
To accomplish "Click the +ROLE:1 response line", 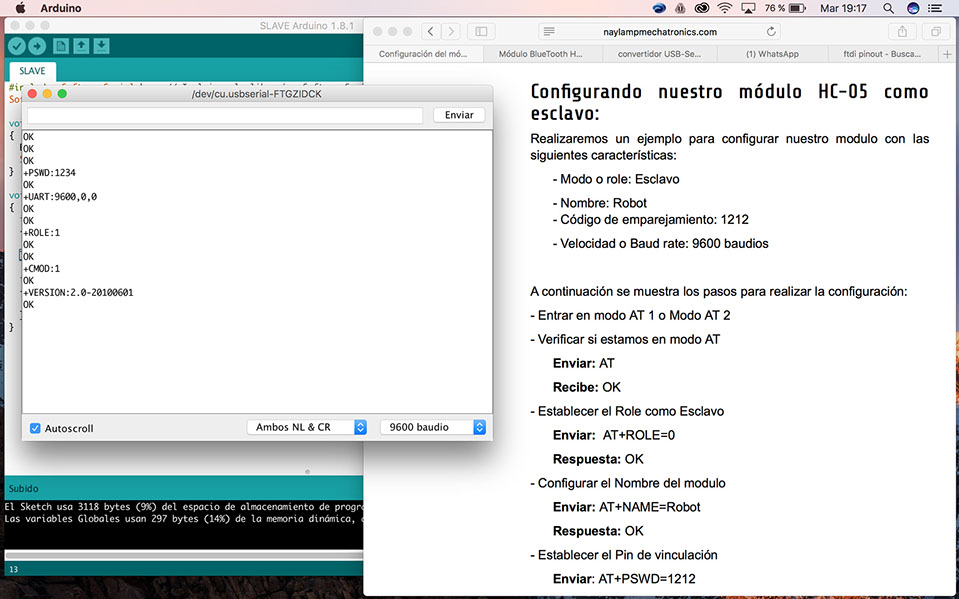I will point(42,233).
